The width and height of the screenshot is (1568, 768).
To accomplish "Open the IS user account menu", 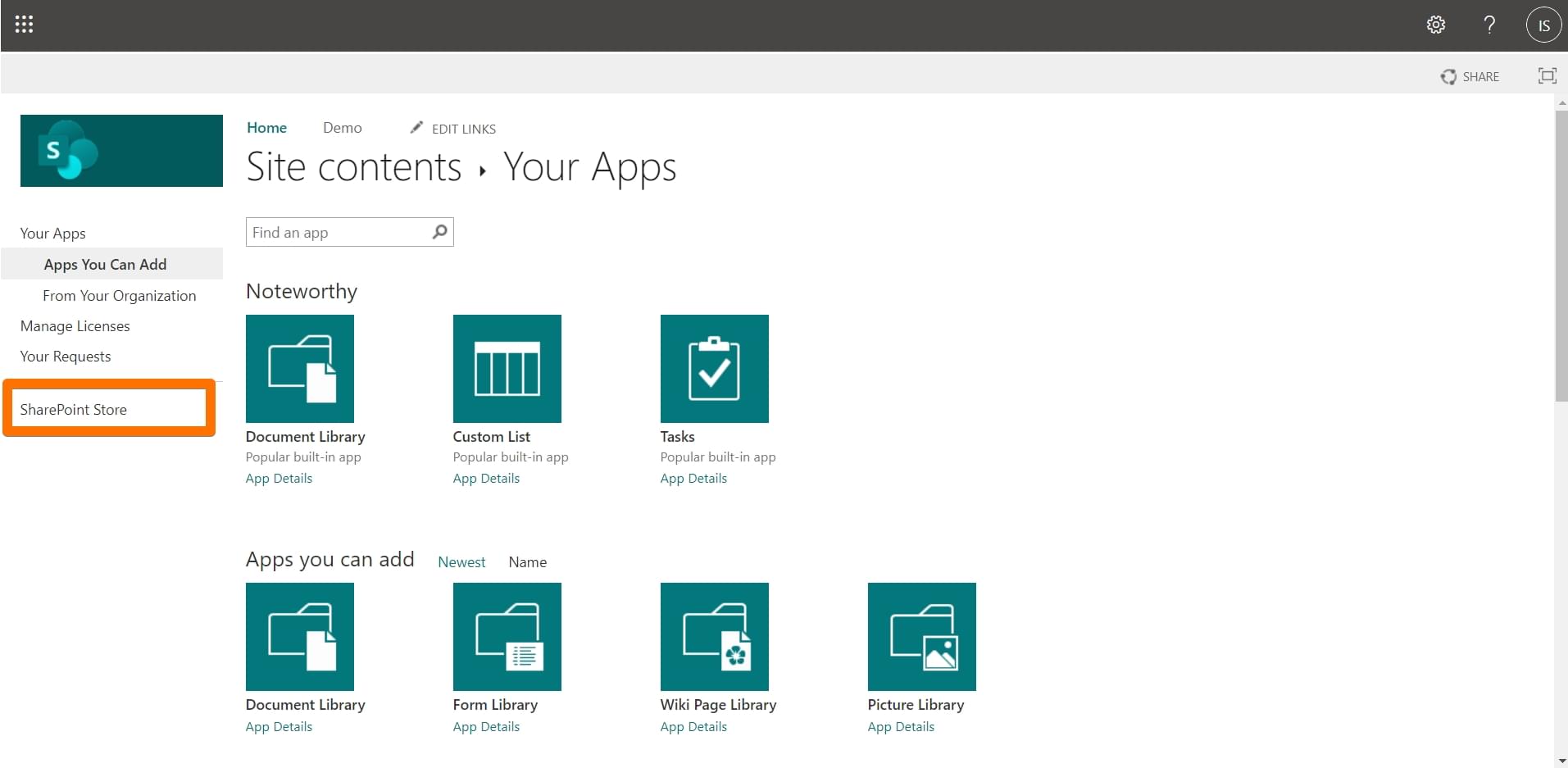I will [1543, 25].
